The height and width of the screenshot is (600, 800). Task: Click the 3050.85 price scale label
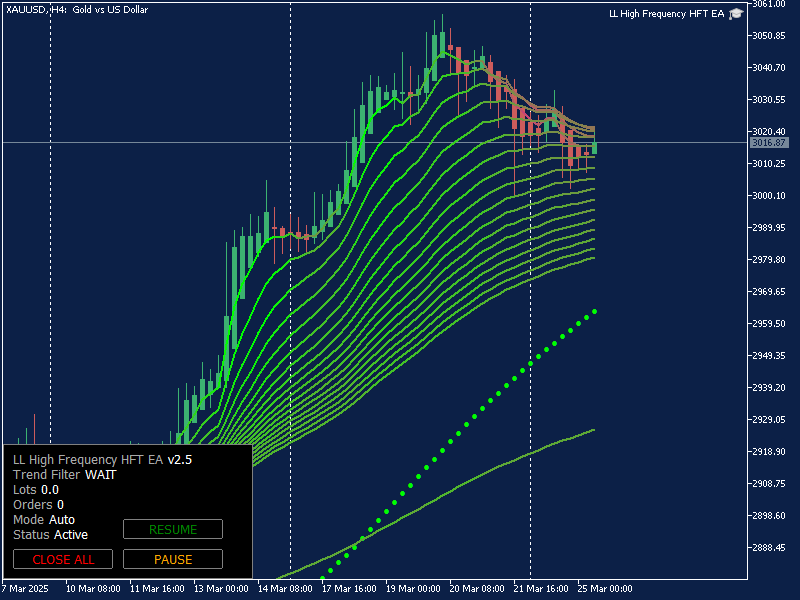point(769,36)
